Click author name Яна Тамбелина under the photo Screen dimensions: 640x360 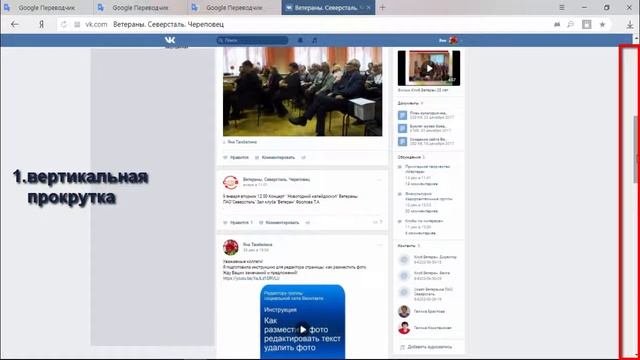click(x=242, y=142)
